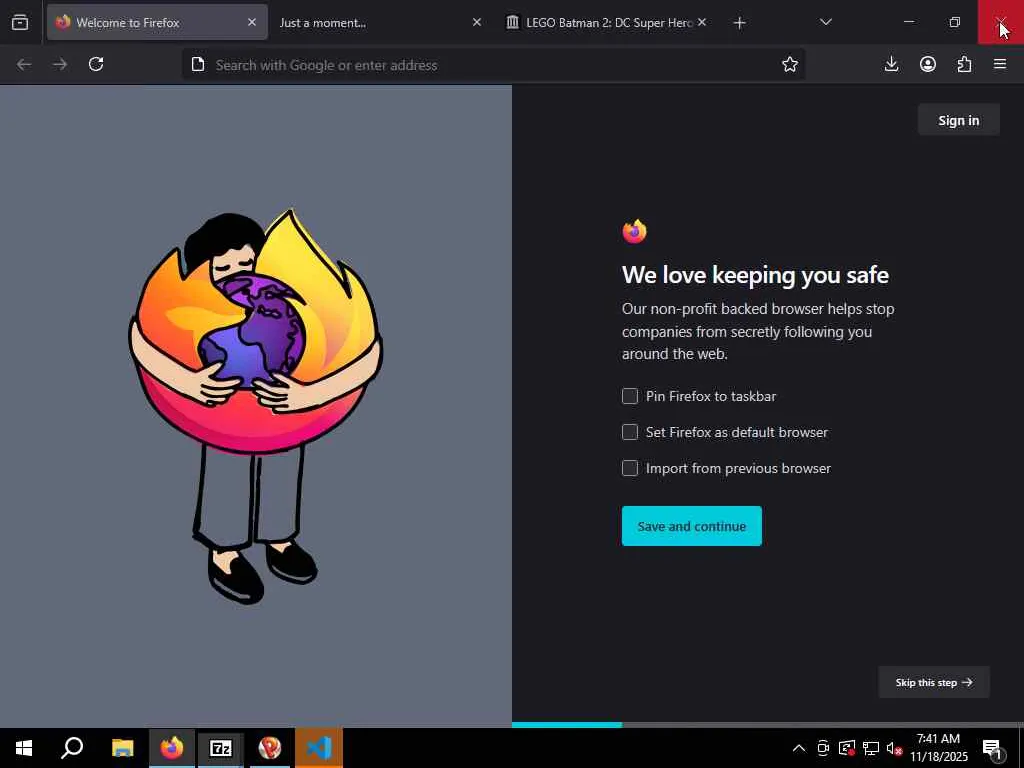The image size is (1024, 768).
Task: Close the Just a moment tab
Action: point(477,22)
